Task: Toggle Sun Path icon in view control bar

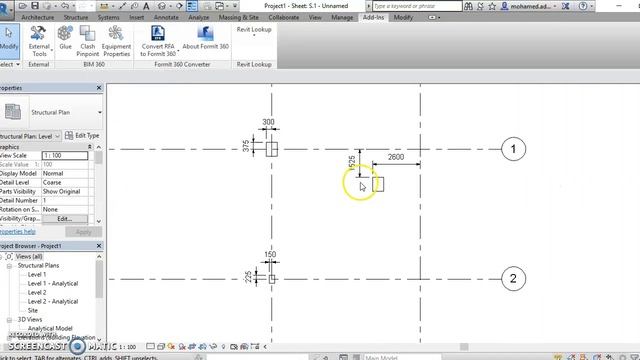Action: tap(171, 347)
